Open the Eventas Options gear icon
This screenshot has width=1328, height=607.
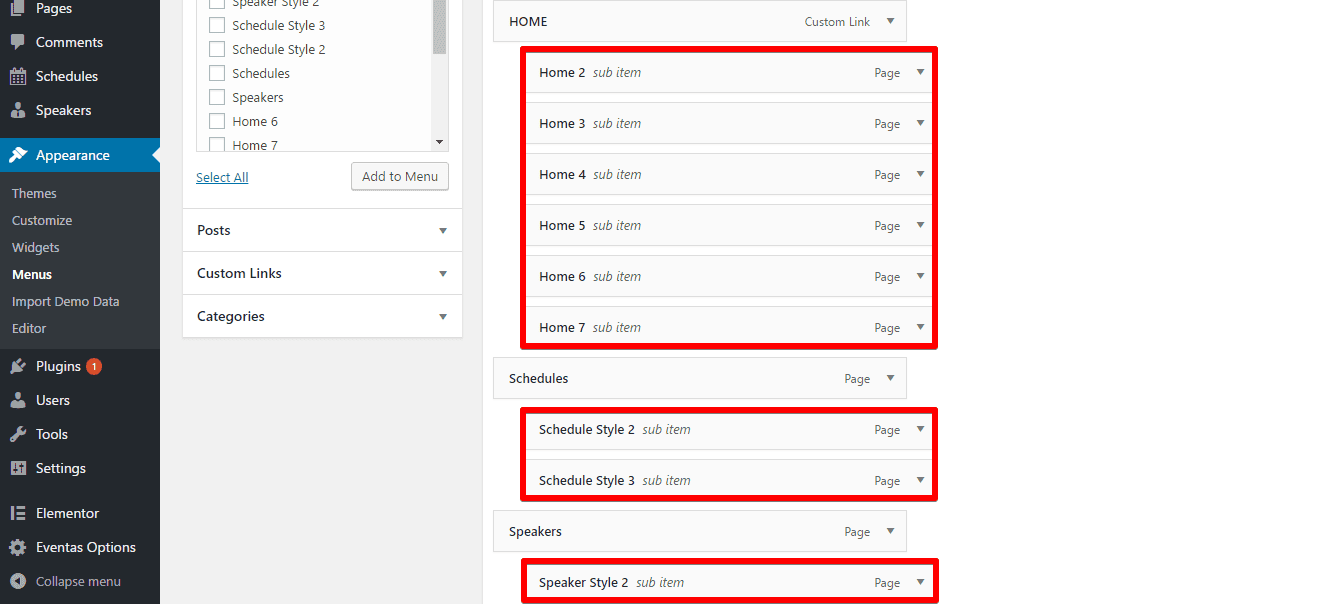16,547
